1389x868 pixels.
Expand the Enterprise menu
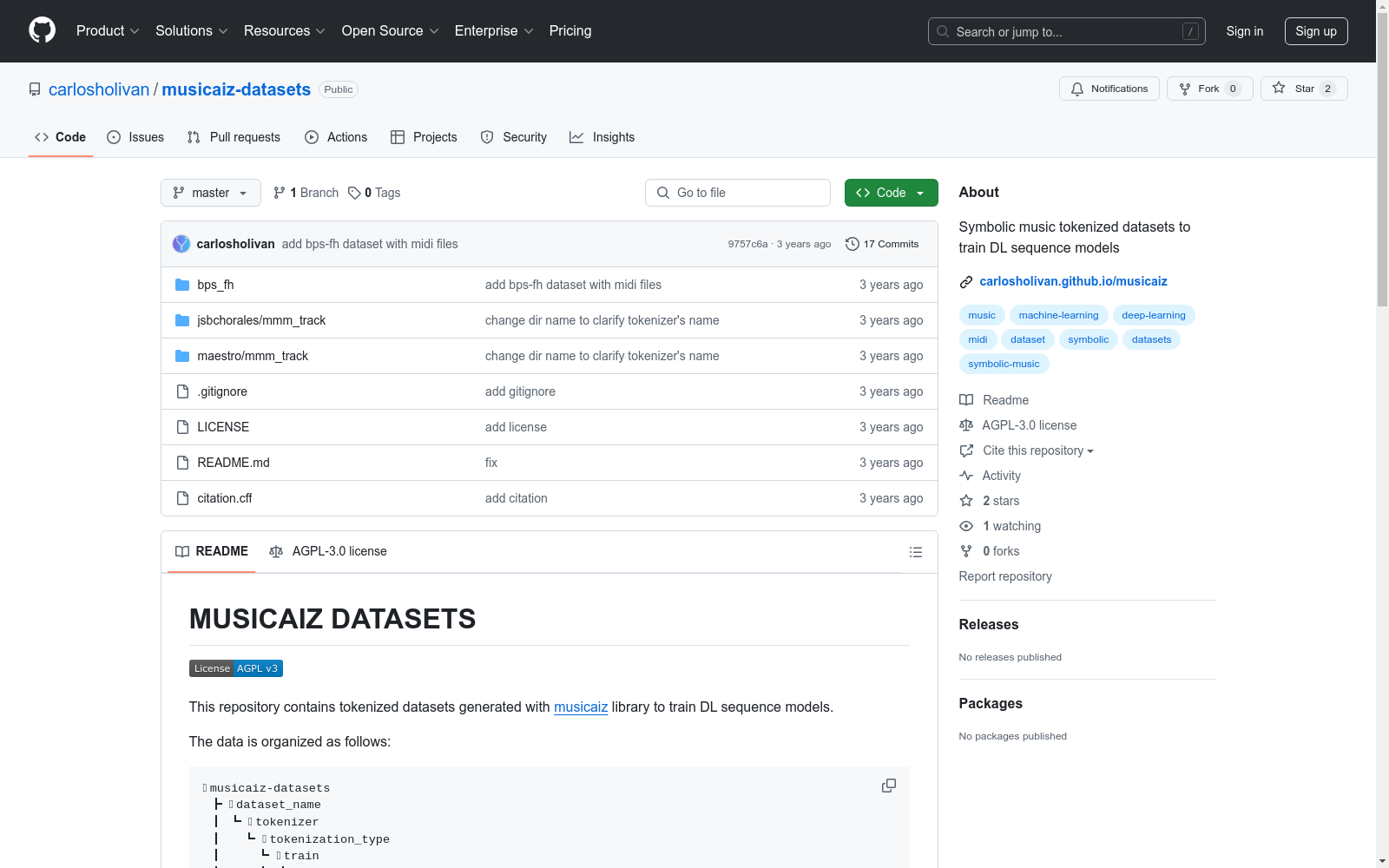coord(494,31)
